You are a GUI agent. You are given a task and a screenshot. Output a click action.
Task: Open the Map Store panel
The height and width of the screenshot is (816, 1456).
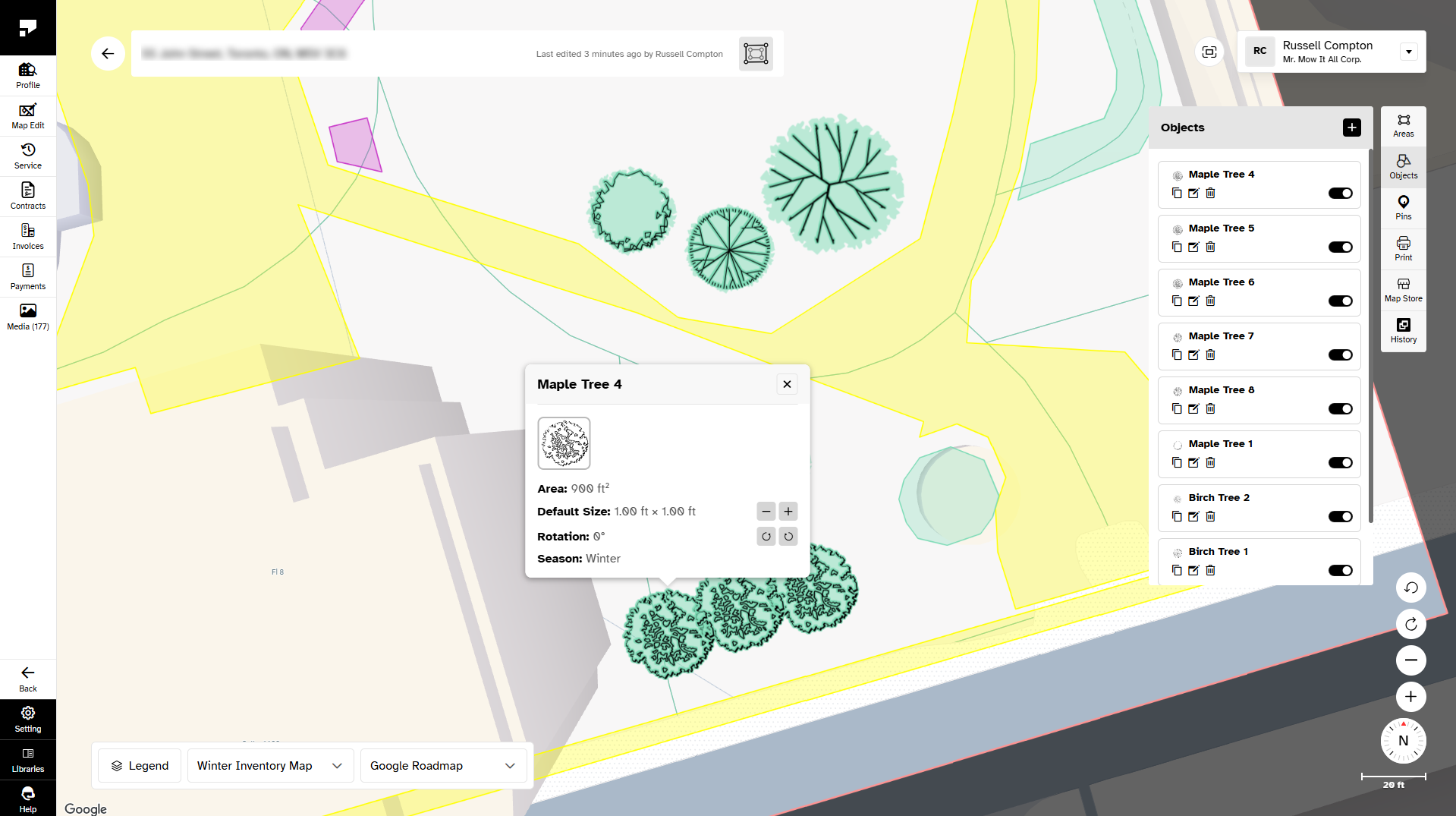[x=1403, y=289]
